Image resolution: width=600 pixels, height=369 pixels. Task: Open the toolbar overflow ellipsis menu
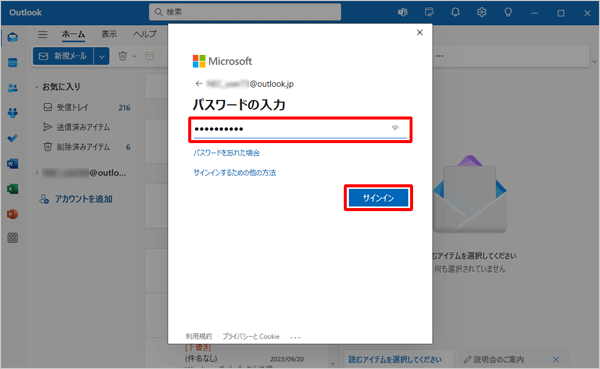[440, 56]
